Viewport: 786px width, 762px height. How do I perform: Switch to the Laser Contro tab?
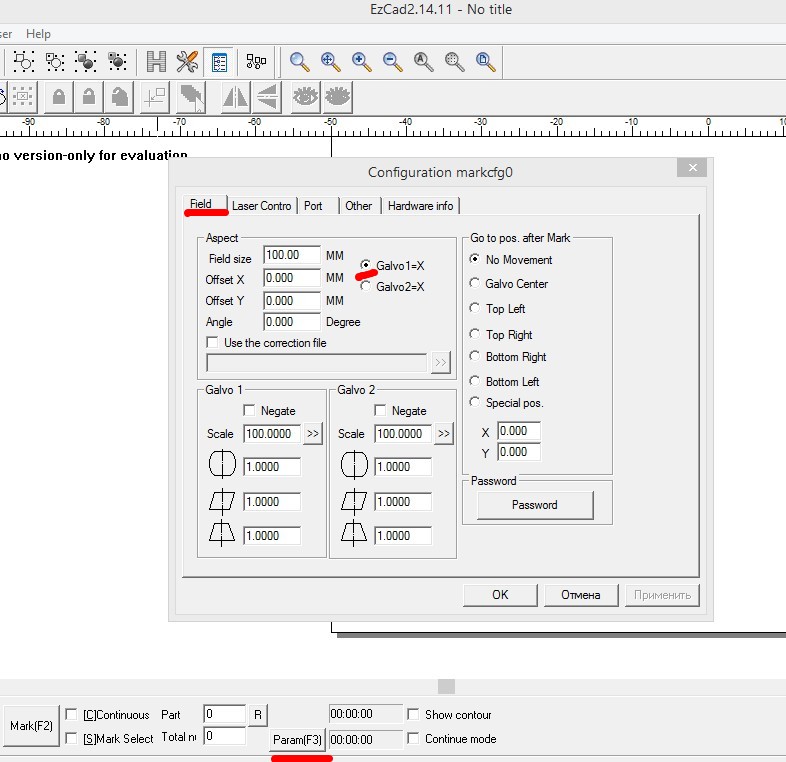(262, 206)
